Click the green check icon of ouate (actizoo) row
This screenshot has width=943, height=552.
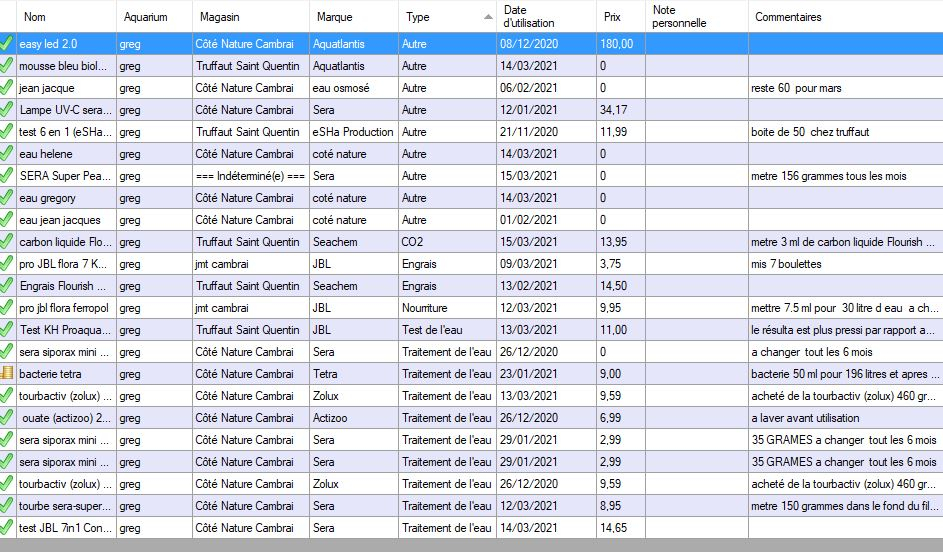tap(7, 417)
